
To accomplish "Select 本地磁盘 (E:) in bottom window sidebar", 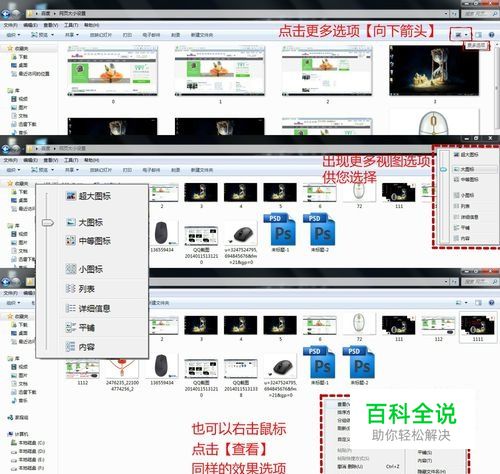I will [x=28, y=460].
